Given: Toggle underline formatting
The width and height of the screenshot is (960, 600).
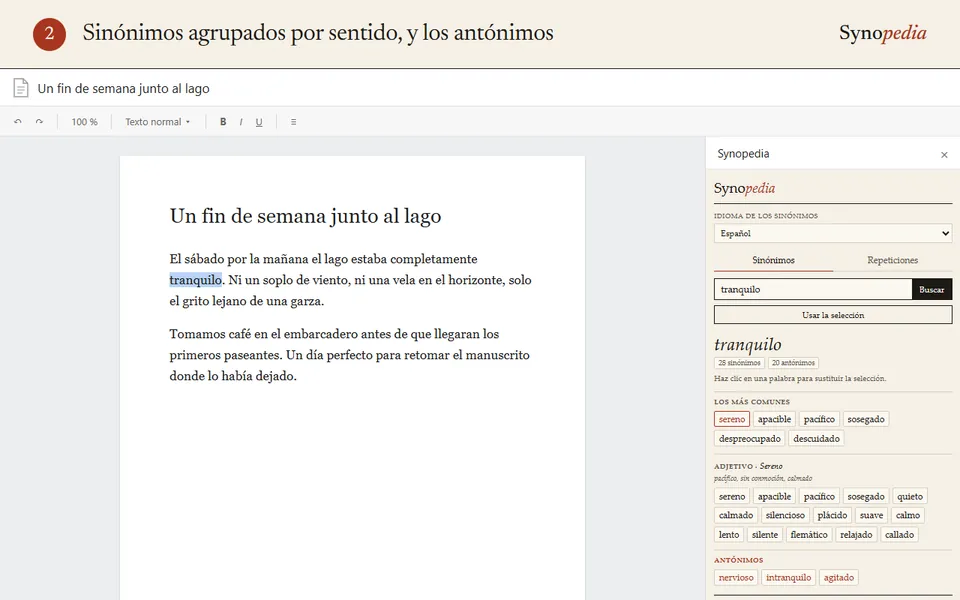Looking at the screenshot, I should [x=259, y=122].
